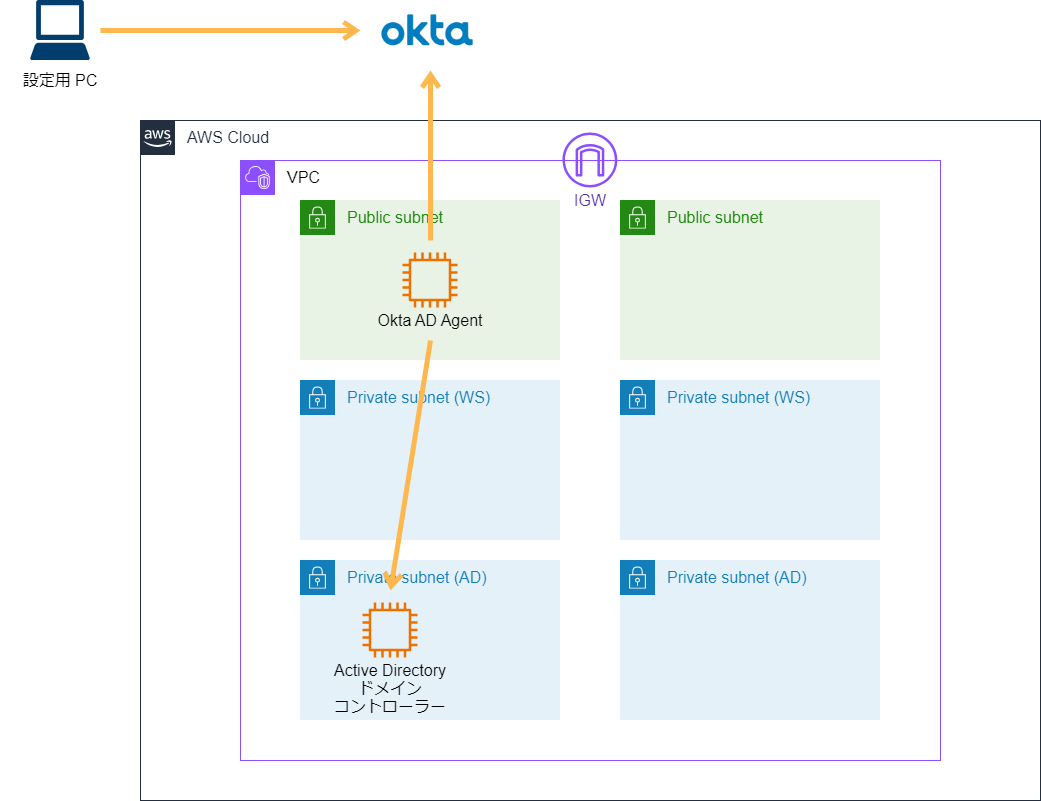
Task: Select the left Public subnet lock icon
Action: (317, 217)
